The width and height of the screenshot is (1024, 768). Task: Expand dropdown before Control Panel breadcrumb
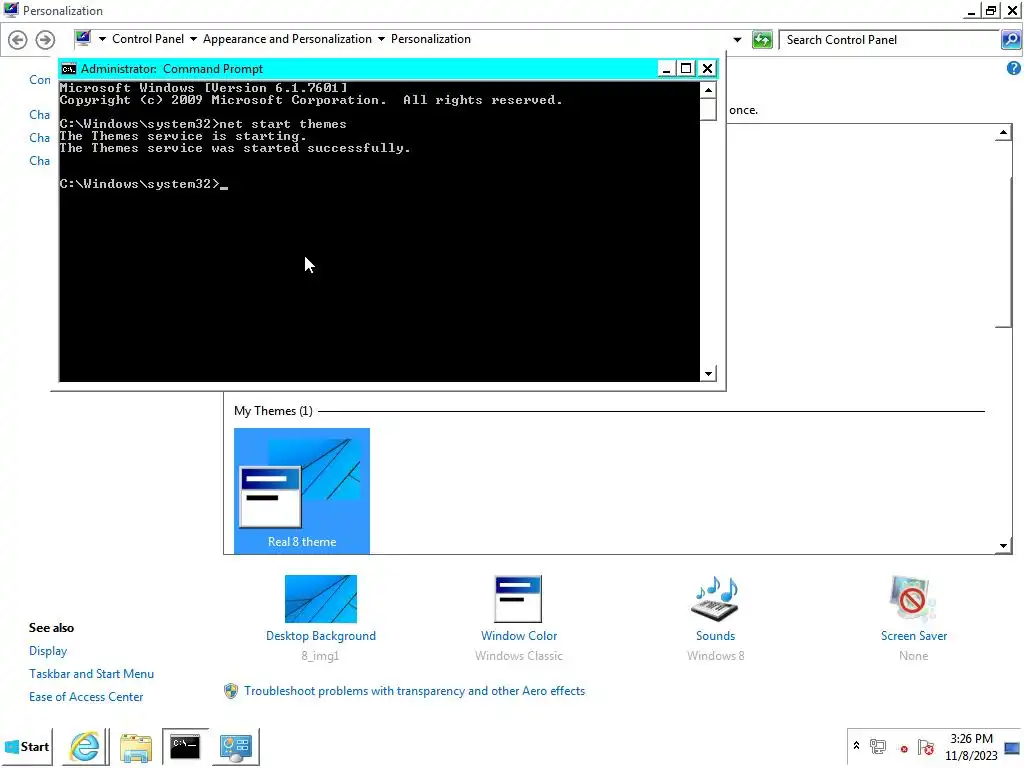[x=103, y=39]
